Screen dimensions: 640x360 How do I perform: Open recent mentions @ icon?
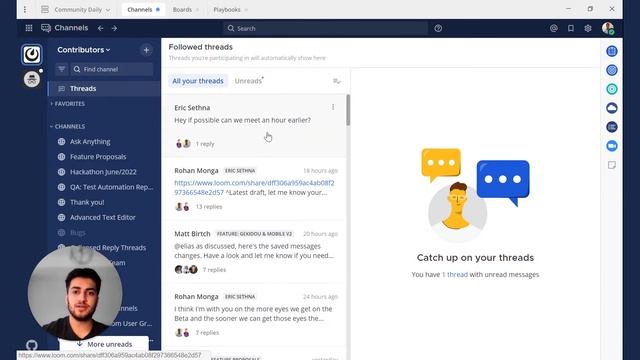click(x=553, y=28)
